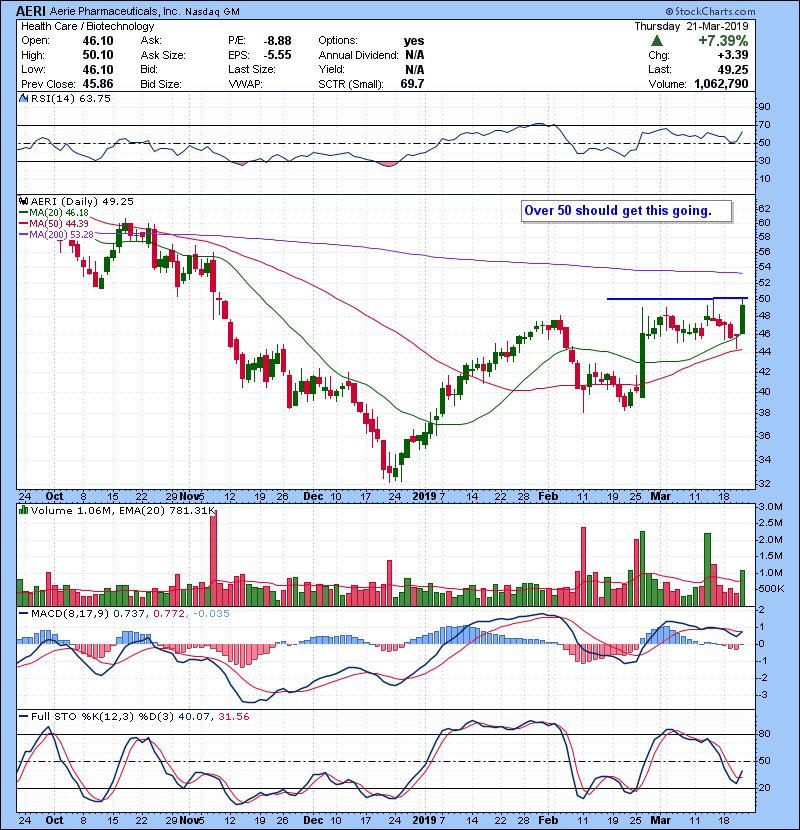Click the -3 level on MACD axis
Viewport: 800px width, 830px height.
[x=762, y=694]
